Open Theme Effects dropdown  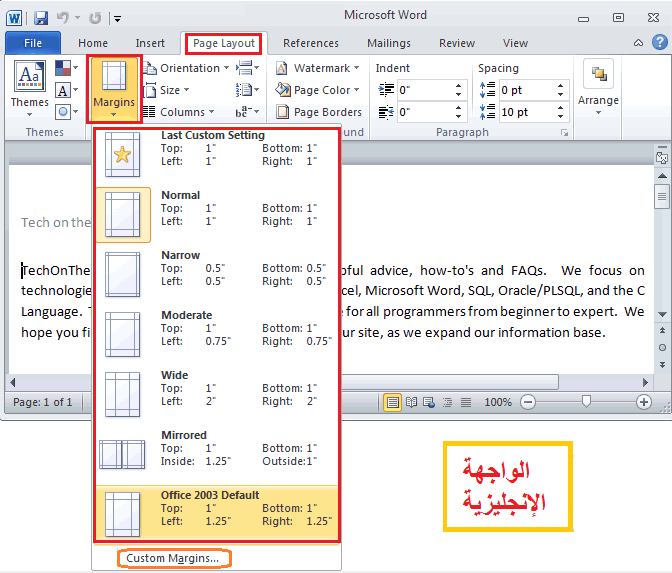(66, 112)
